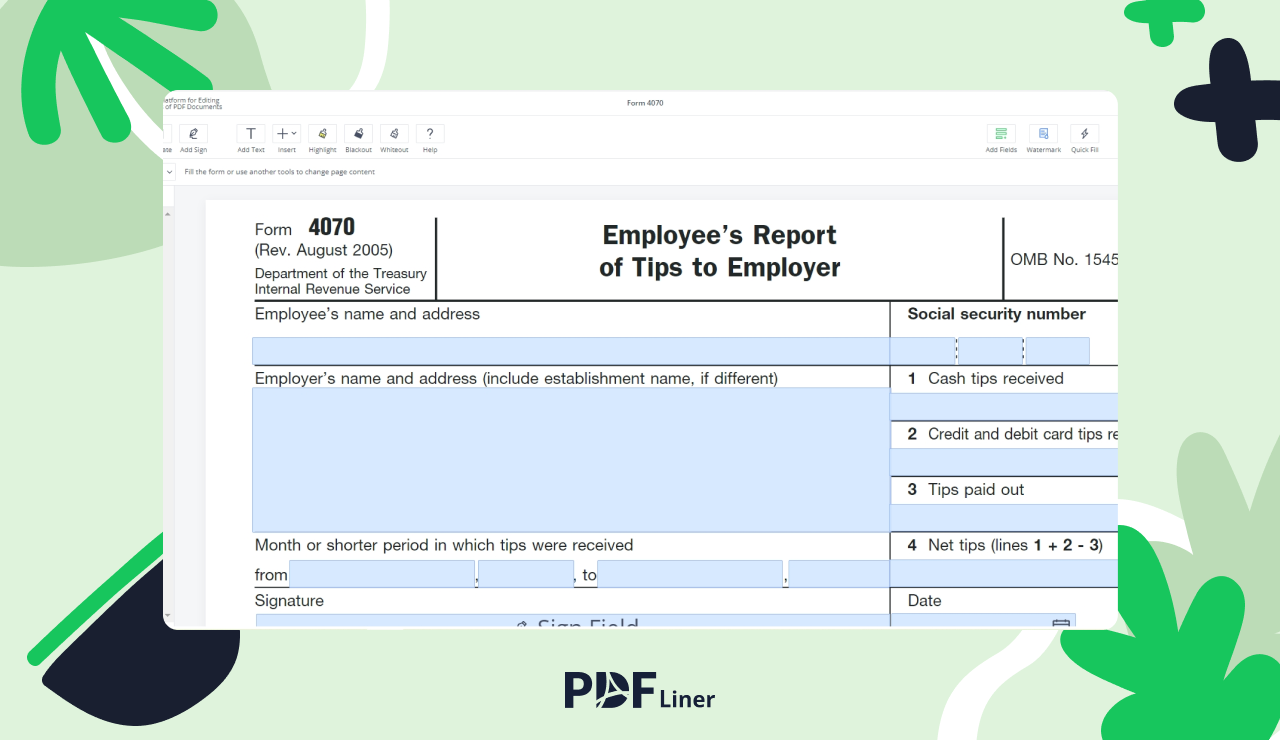Choose the Add Text tool
The width and height of the screenshot is (1280, 740).
pos(250,134)
